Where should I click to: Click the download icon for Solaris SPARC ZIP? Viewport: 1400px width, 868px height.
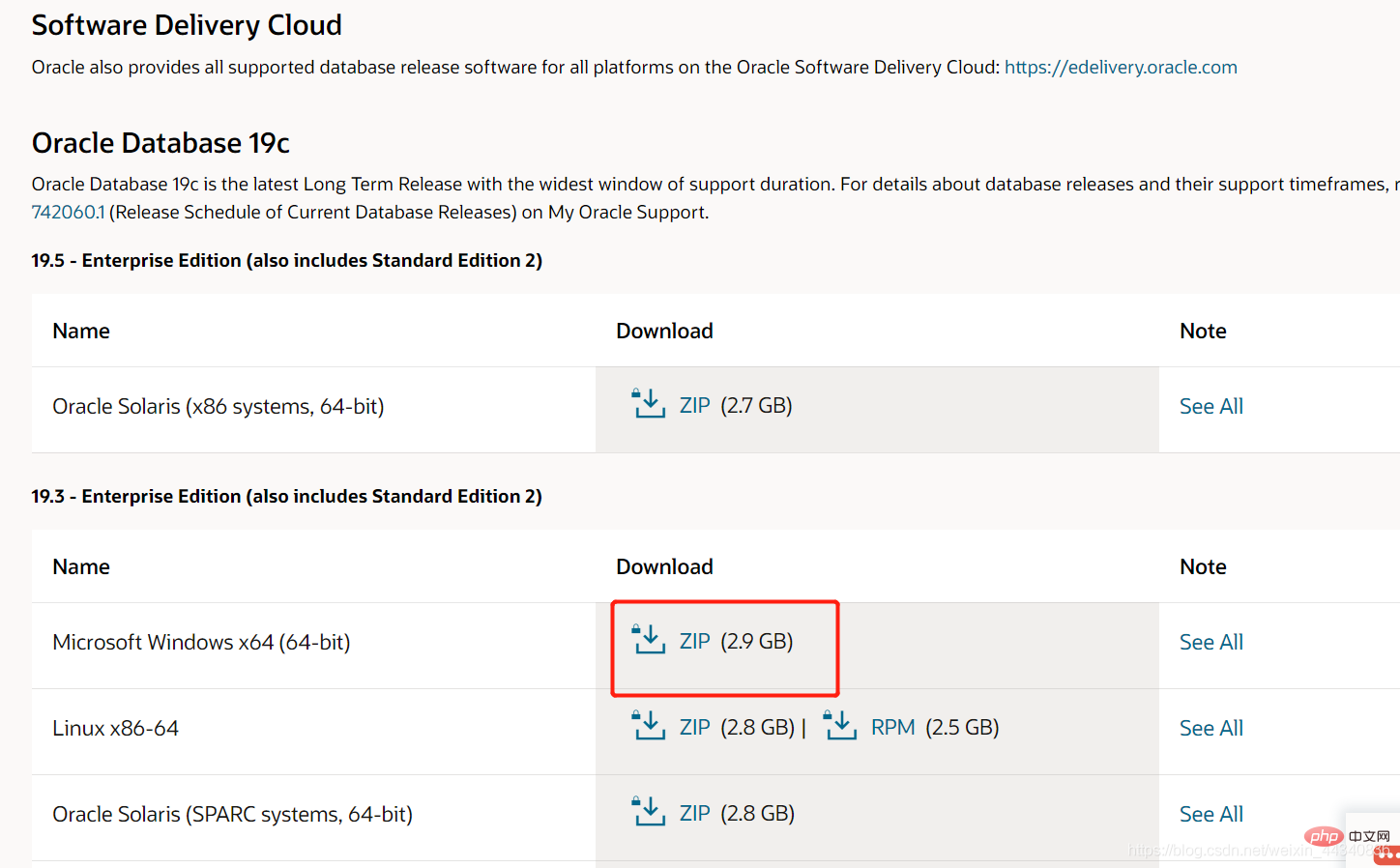point(649,811)
